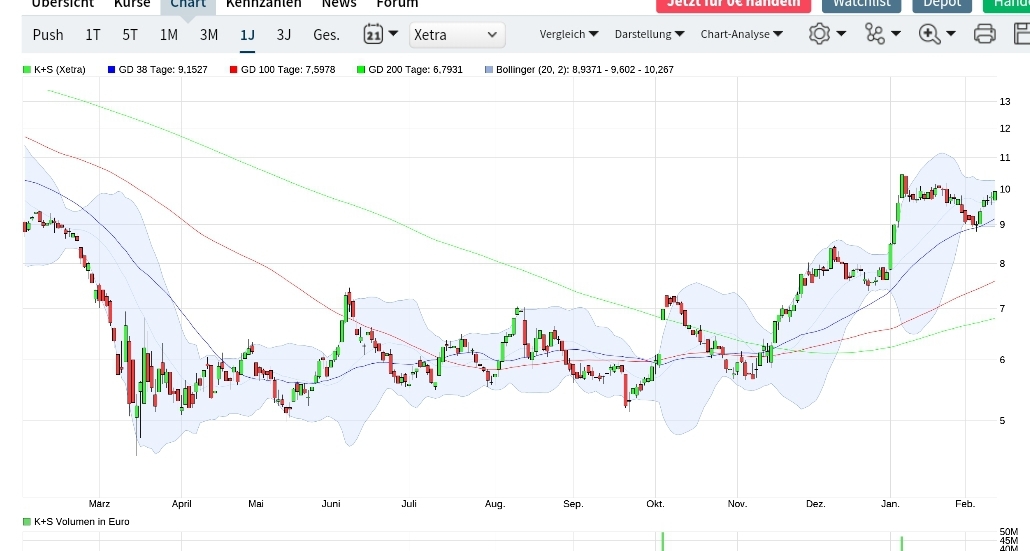Select the 3M time range
This screenshot has height=551, width=1030.
click(209, 34)
